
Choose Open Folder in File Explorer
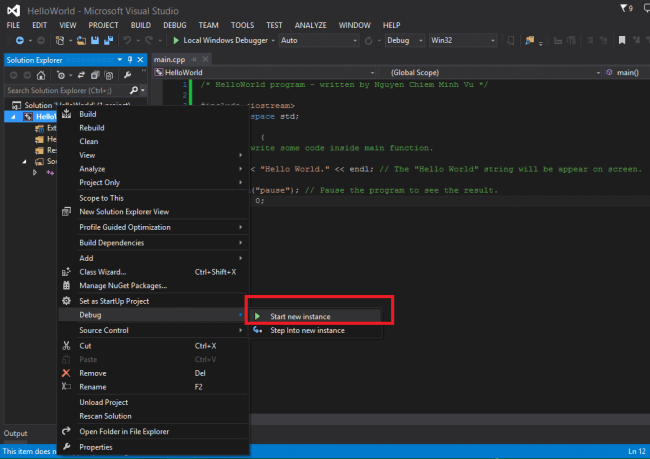153,431
